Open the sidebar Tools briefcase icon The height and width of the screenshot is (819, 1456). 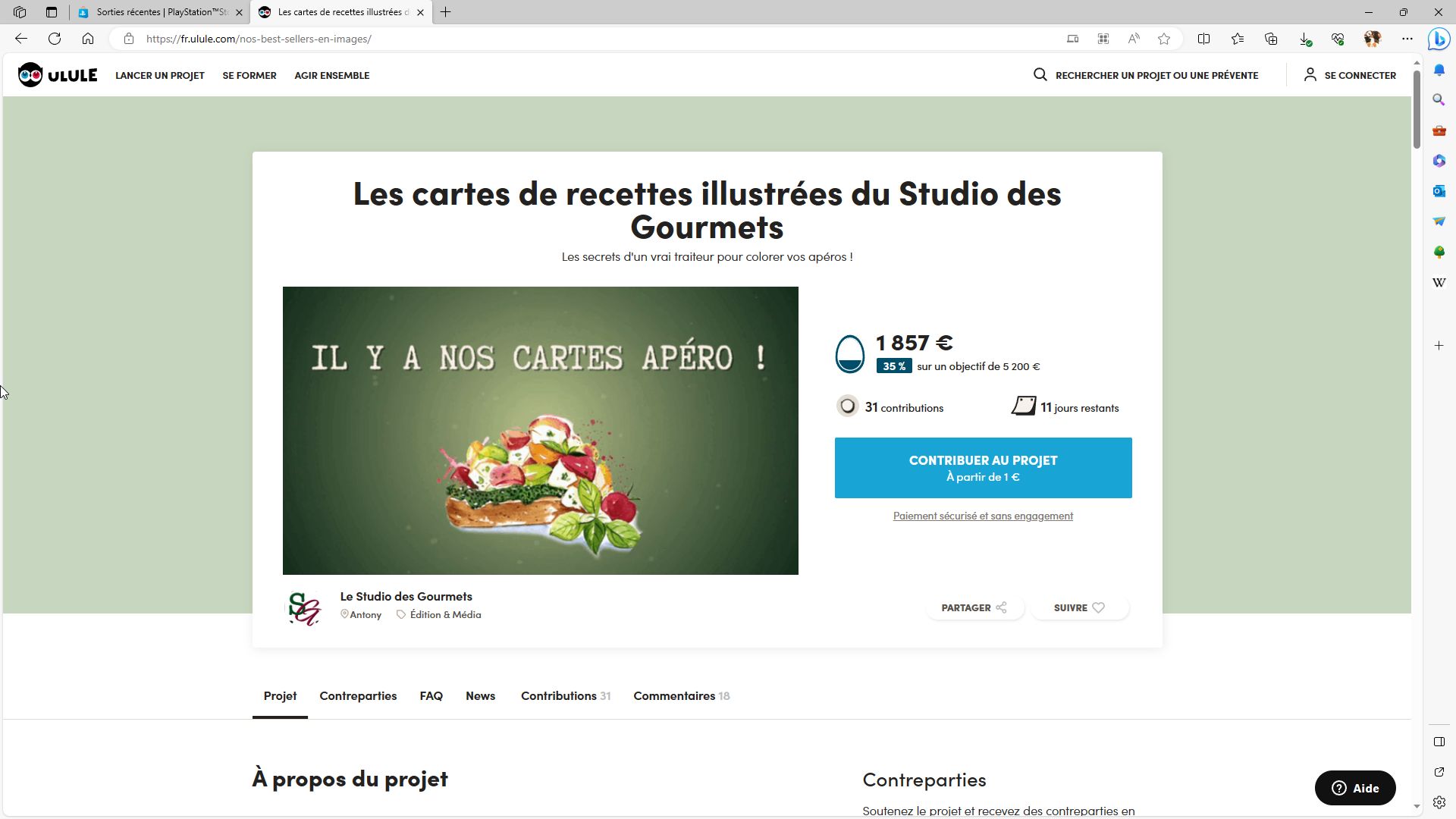point(1439,130)
